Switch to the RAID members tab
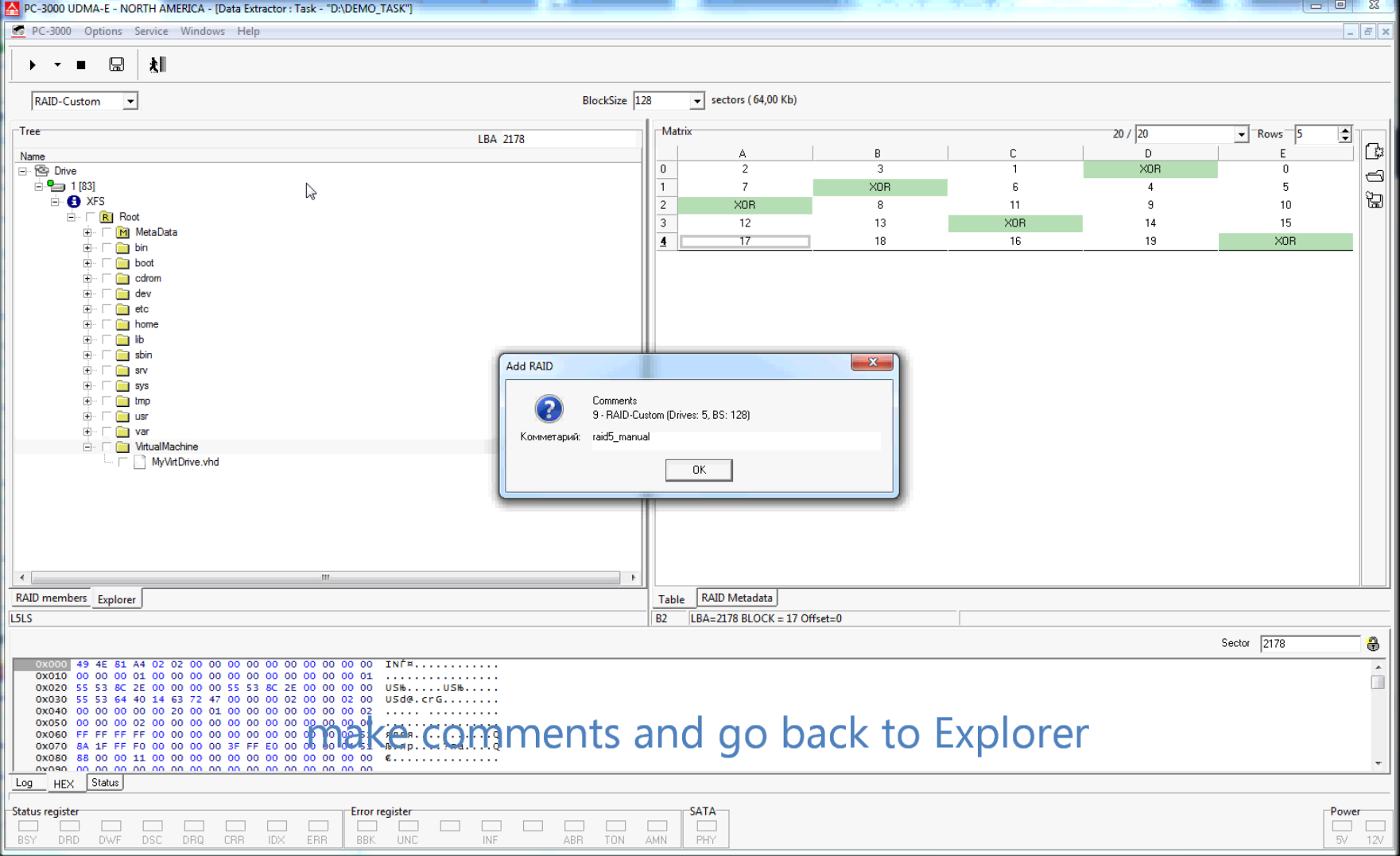 pyautogui.click(x=51, y=598)
